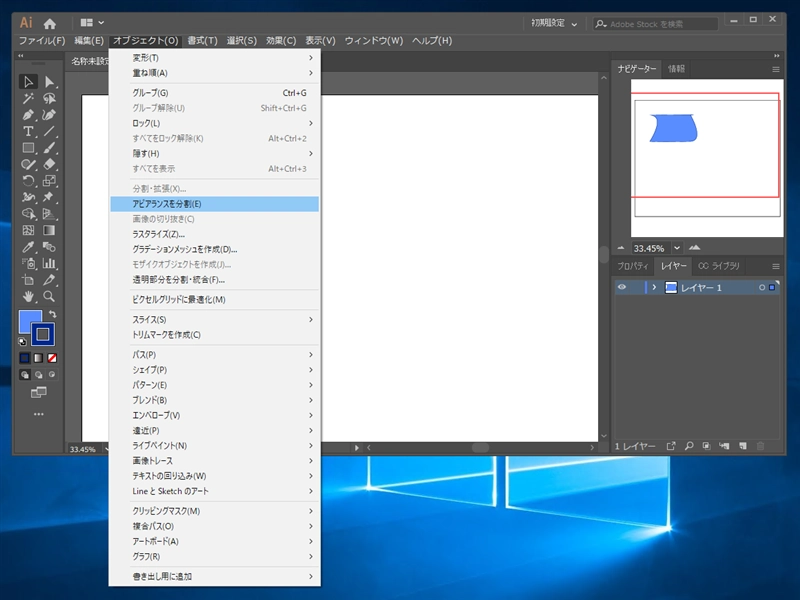This screenshot has height=600, width=800.
Task: Open the 効果(C) menu
Action: [281, 41]
